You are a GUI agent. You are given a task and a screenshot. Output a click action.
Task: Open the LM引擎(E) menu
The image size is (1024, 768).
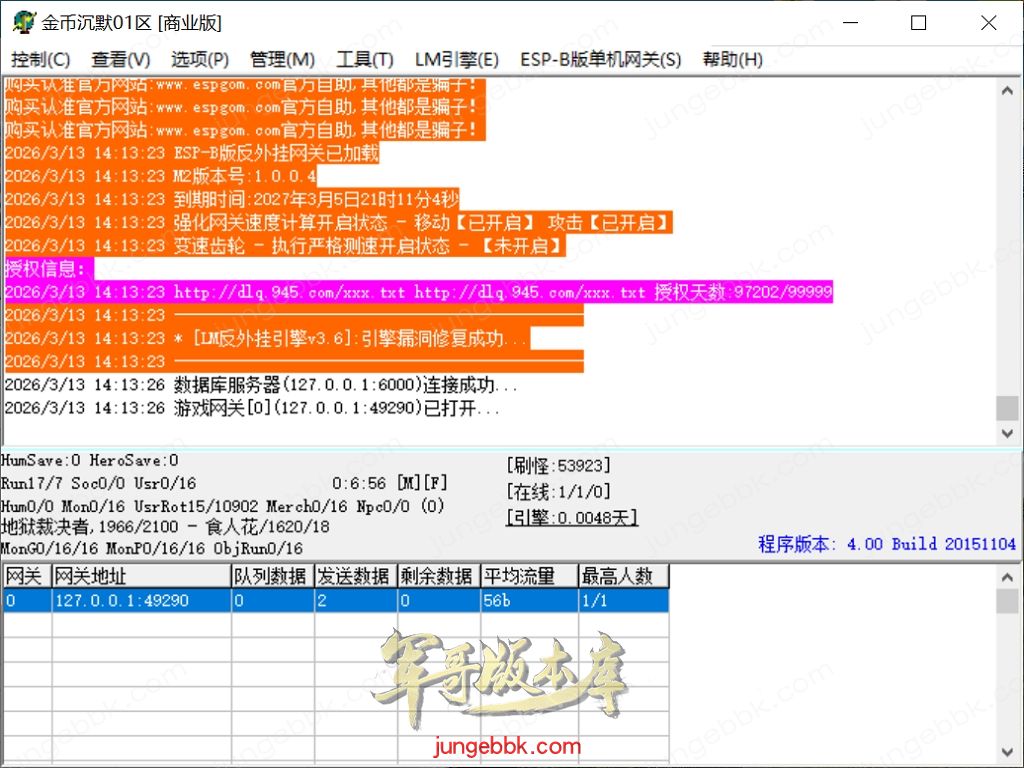[457, 60]
